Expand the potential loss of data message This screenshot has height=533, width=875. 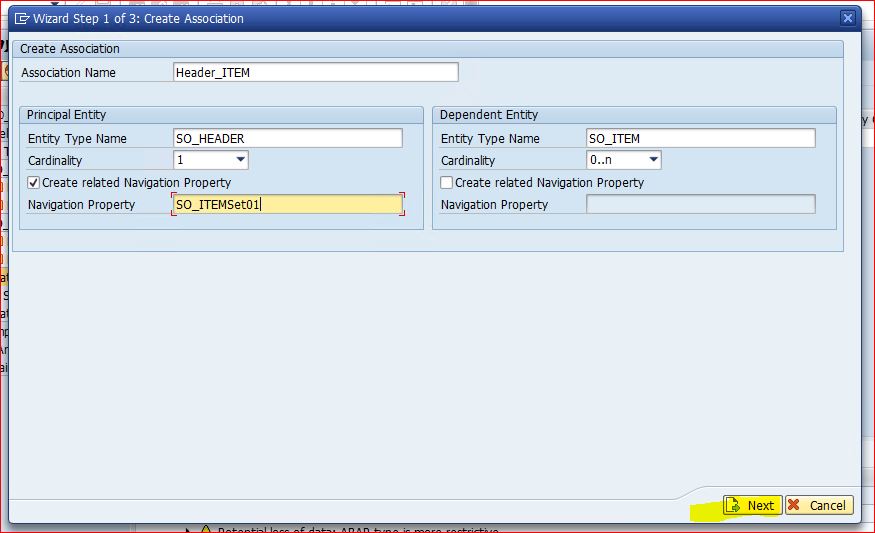pyautogui.click(x=188, y=529)
